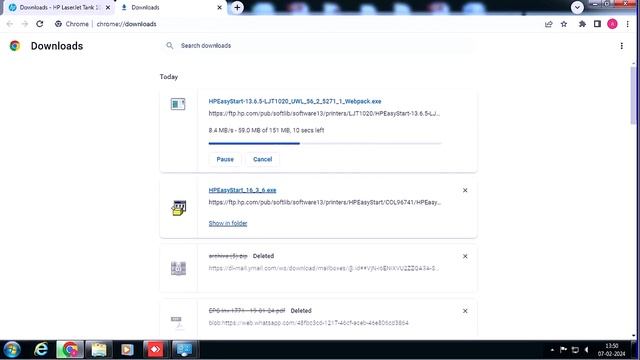This screenshot has width=640, height=360.
Task: Open the Chrome three-dot menu
Action: [628, 24]
